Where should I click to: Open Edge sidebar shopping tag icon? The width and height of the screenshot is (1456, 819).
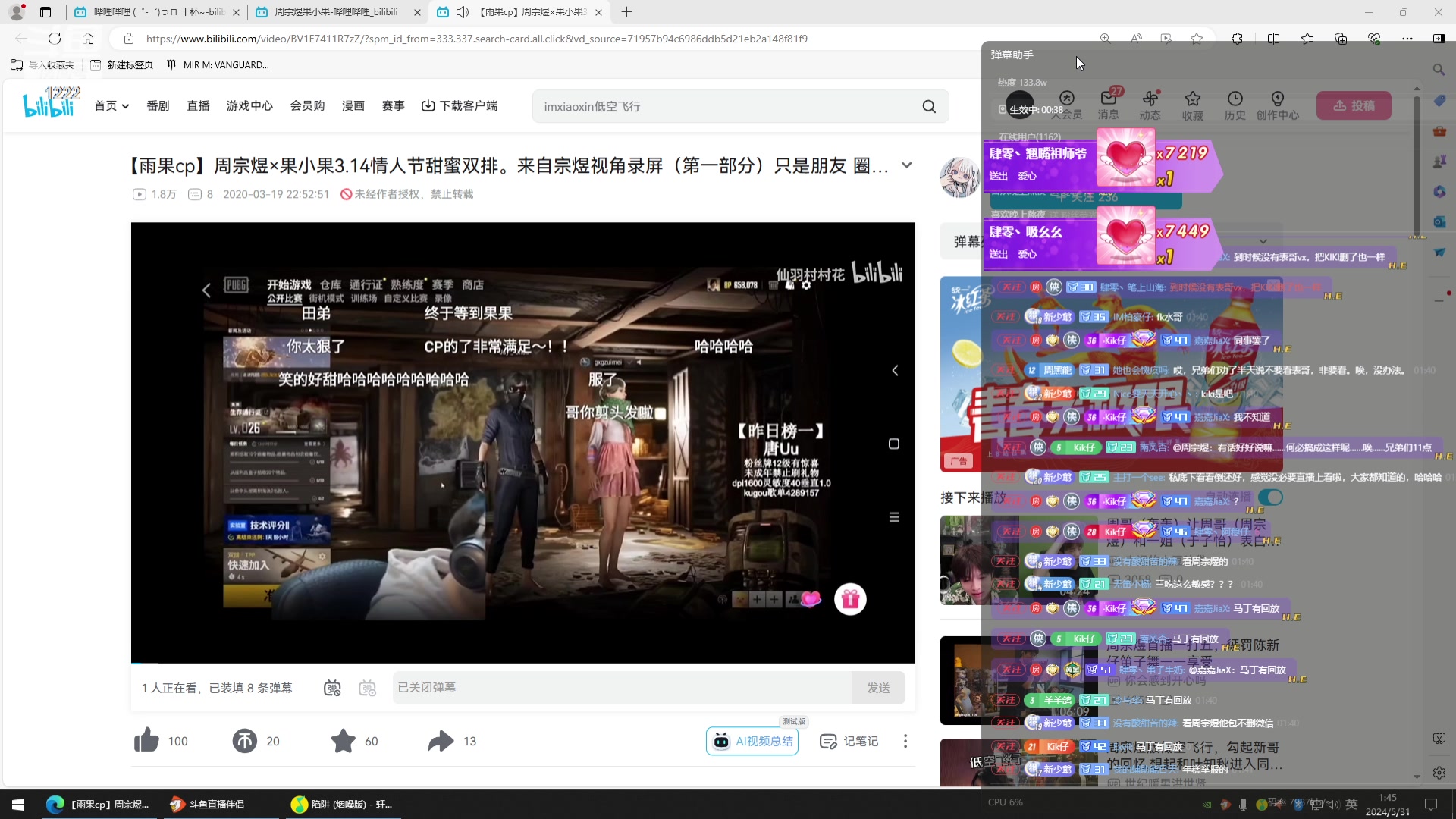(x=1439, y=101)
